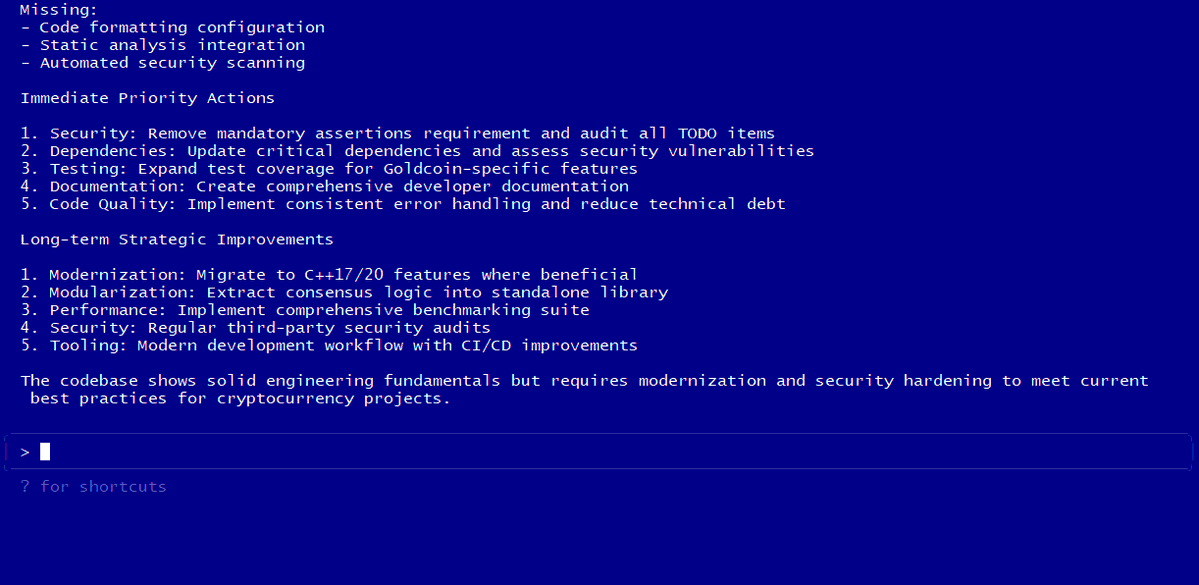Click the 'best practices for cryptocurrency projects.' line
1199x585 pixels.
pyautogui.click(x=241, y=398)
